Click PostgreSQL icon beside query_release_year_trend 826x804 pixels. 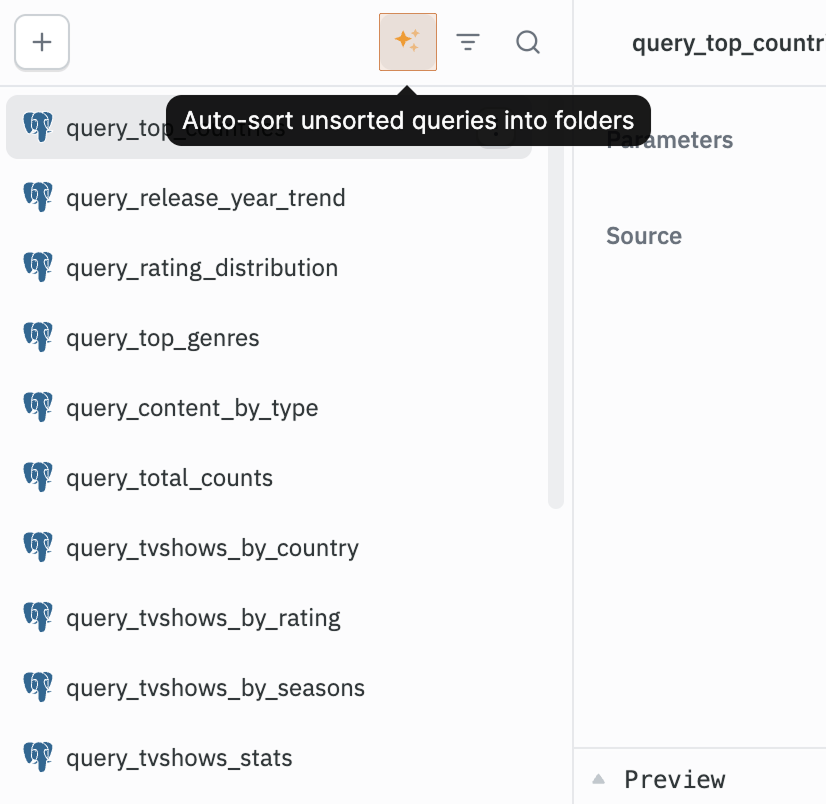pyautogui.click(x=38, y=197)
